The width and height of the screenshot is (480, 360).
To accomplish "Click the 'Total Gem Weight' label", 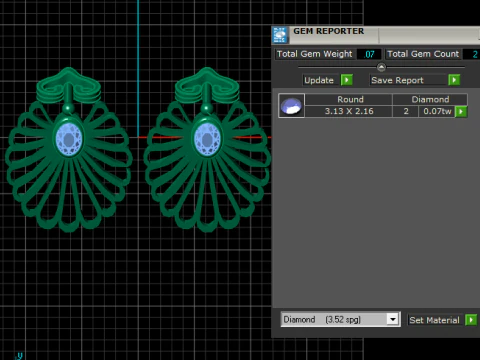I will 314,54.
